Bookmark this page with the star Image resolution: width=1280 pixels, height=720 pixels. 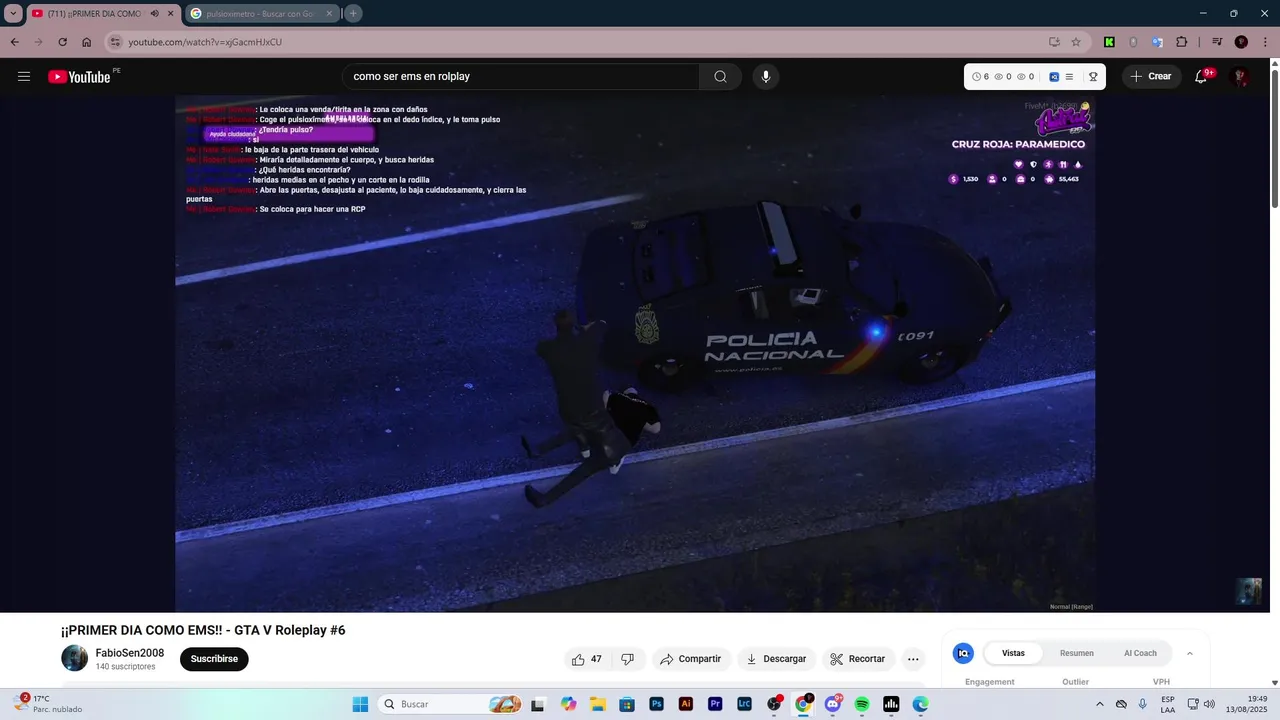pos(1076,42)
